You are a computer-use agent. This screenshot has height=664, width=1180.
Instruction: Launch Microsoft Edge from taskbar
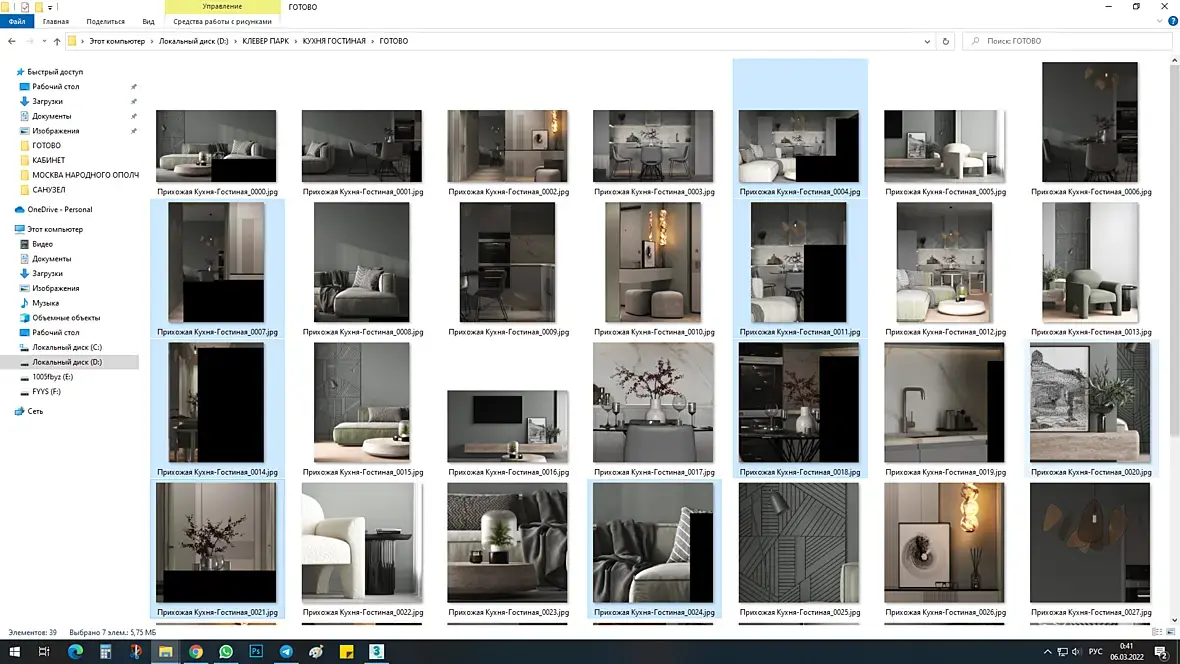point(75,652)
